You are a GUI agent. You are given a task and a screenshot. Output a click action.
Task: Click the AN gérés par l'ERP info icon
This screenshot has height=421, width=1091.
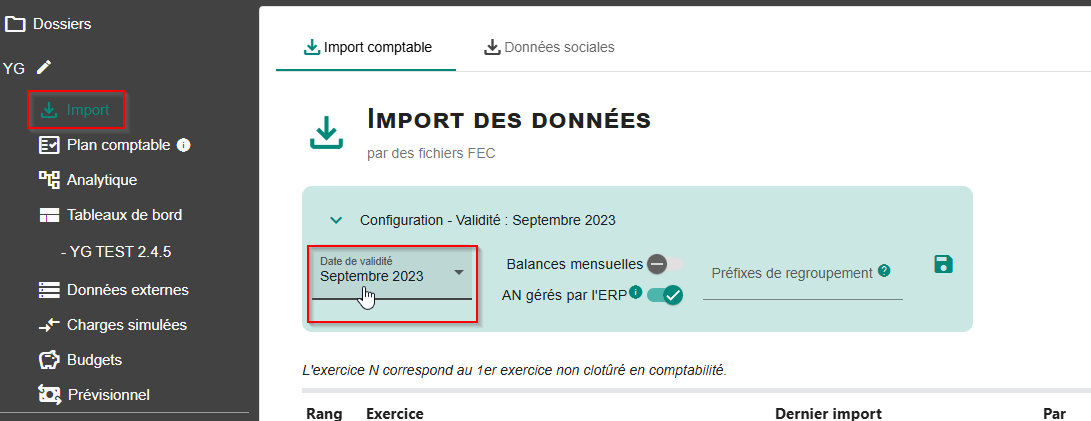coord(635,292)
